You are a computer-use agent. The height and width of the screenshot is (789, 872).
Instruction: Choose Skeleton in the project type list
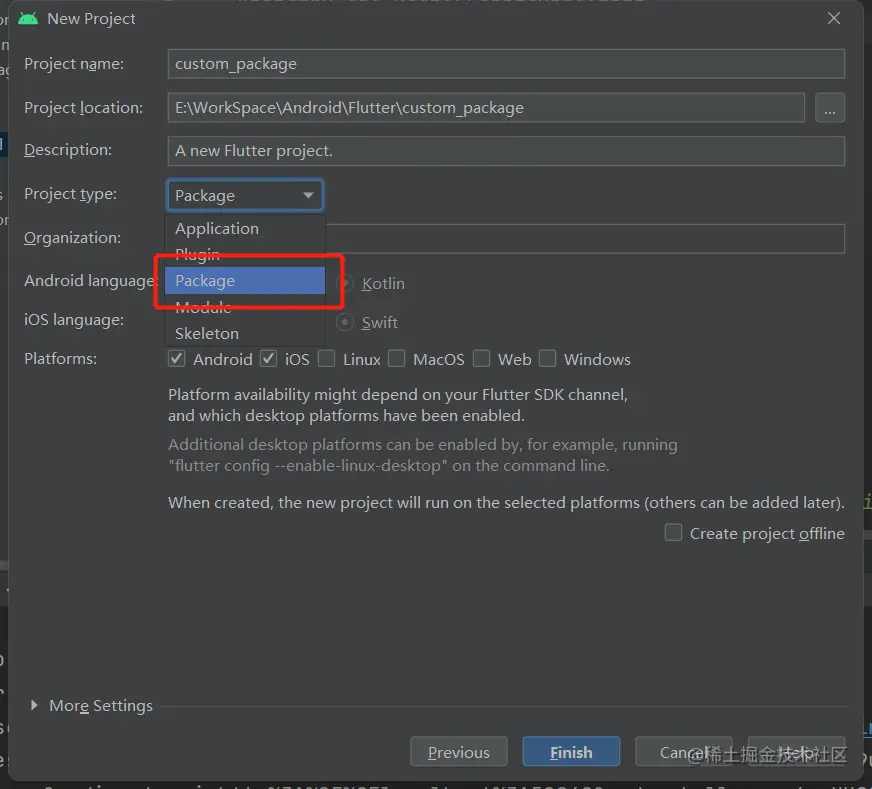click(245, 334)
